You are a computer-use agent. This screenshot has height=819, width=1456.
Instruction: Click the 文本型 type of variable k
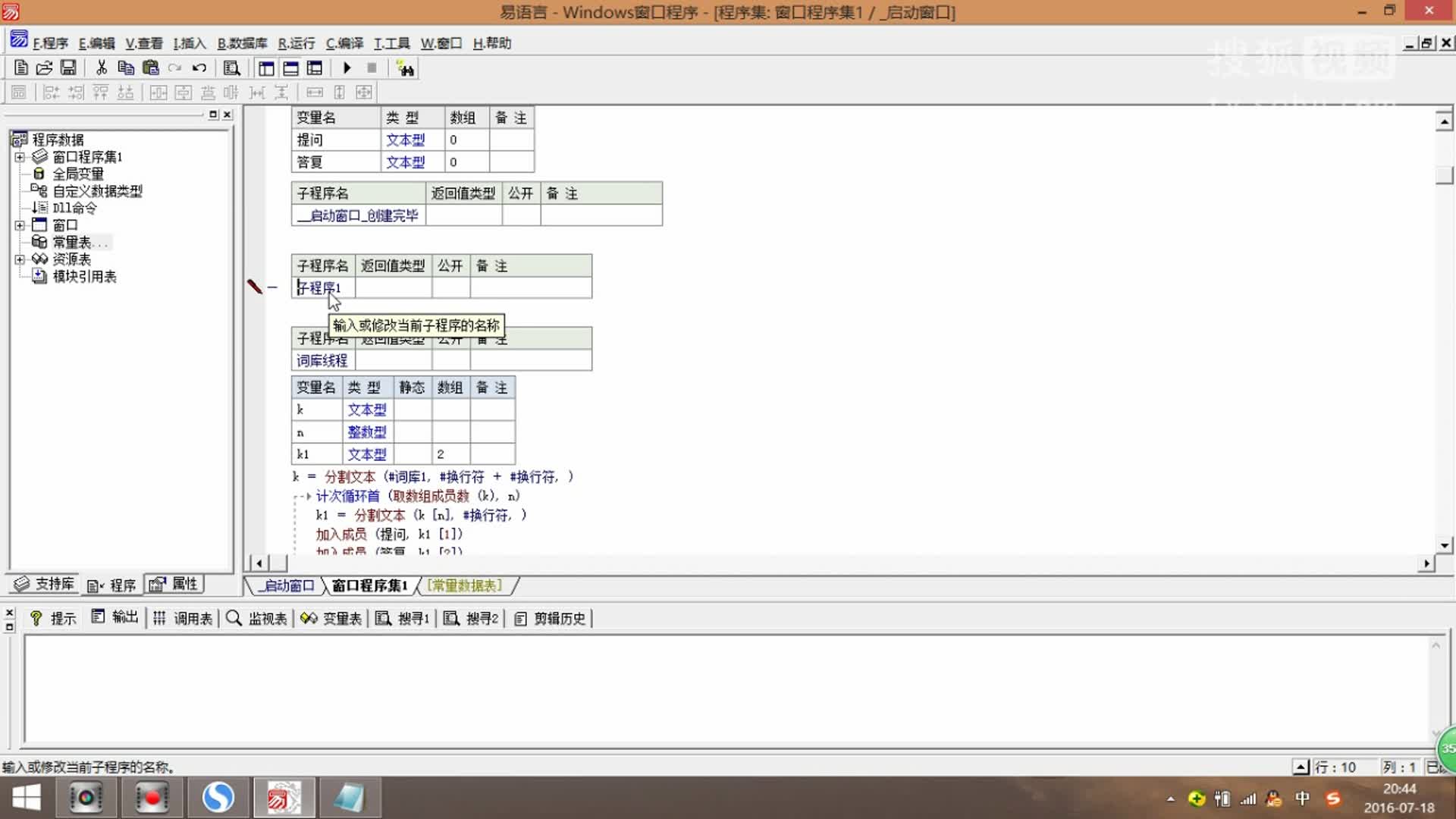point(367,409)
